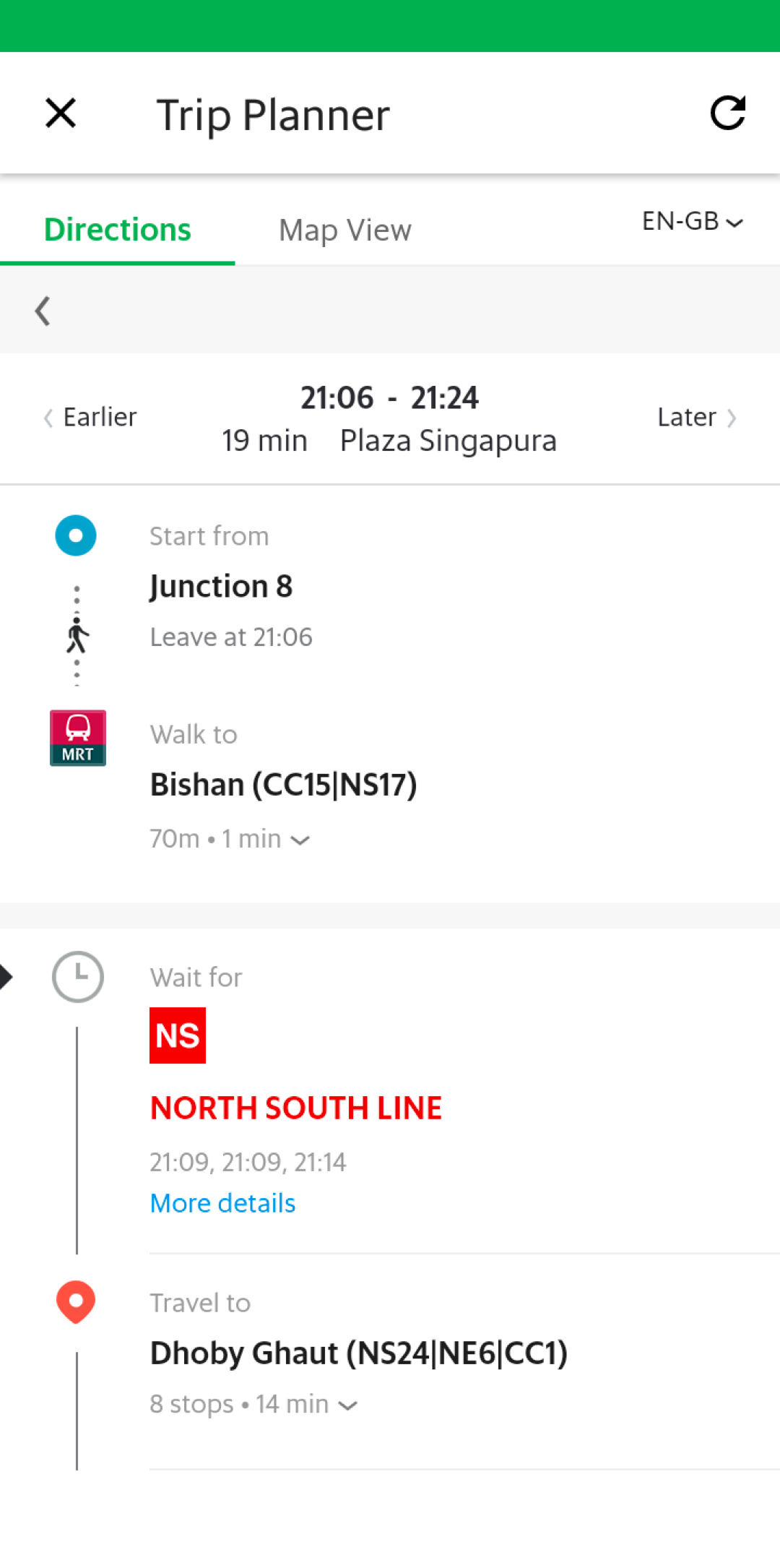
Task: Show earlier trip options
Action: click(x=90, y=417)
